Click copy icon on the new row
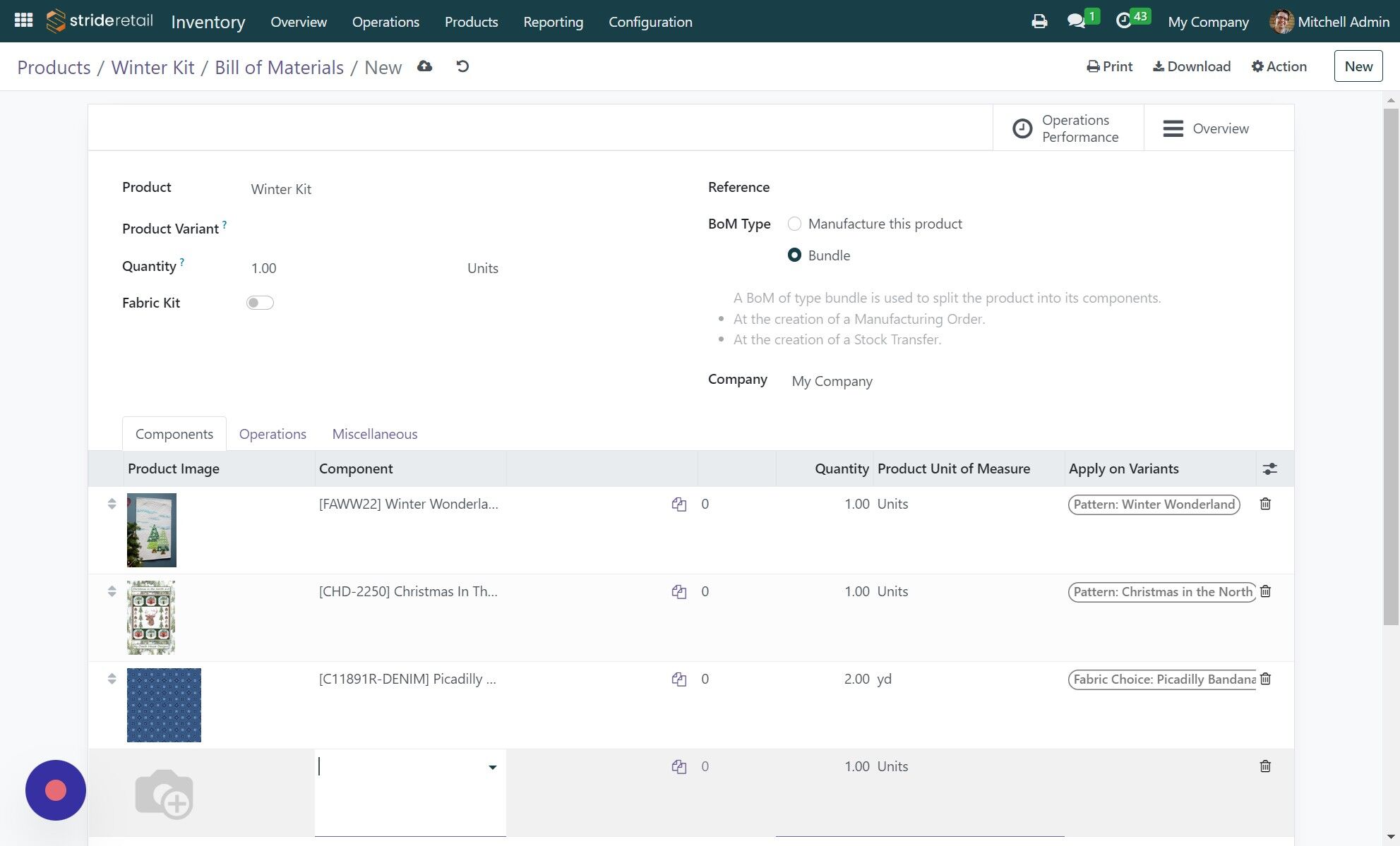The image size is (1400, 846). coord(679,766)
